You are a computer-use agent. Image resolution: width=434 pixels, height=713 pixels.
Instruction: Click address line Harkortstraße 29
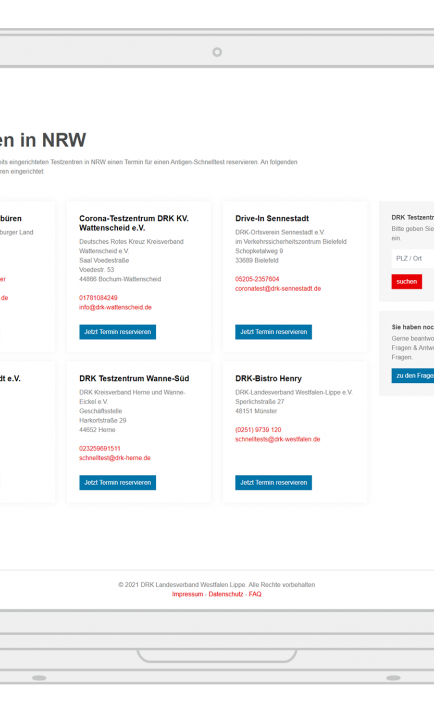(103, 421)
